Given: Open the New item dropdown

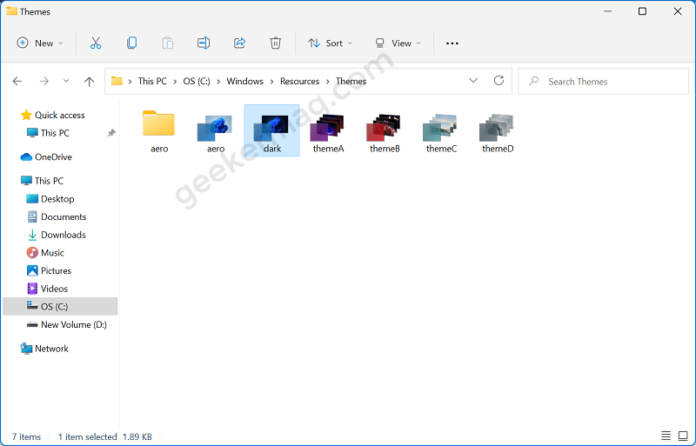Looking at the screenshot, I should (x=40, y=43).
